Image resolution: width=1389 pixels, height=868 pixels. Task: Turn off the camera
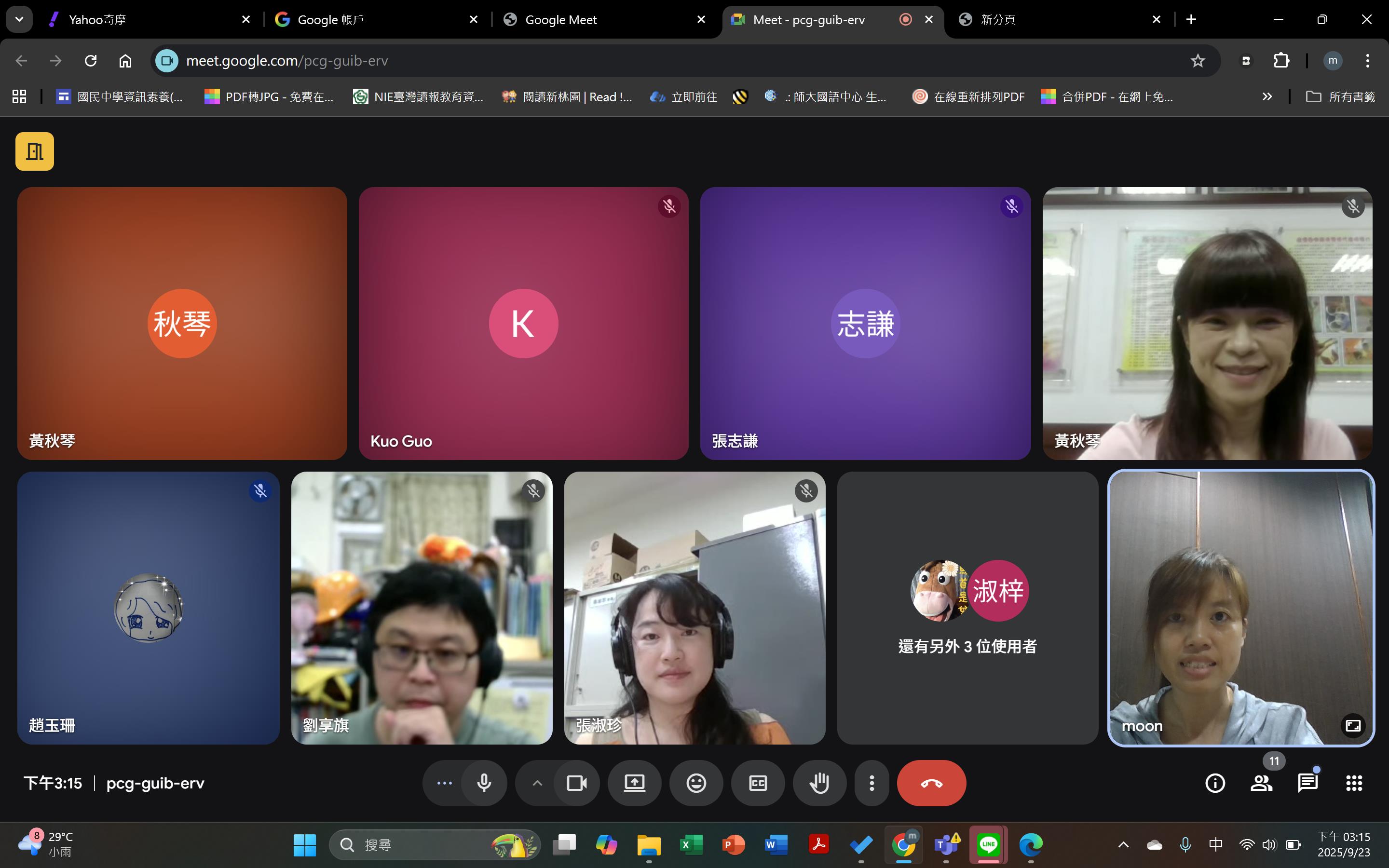576,783
